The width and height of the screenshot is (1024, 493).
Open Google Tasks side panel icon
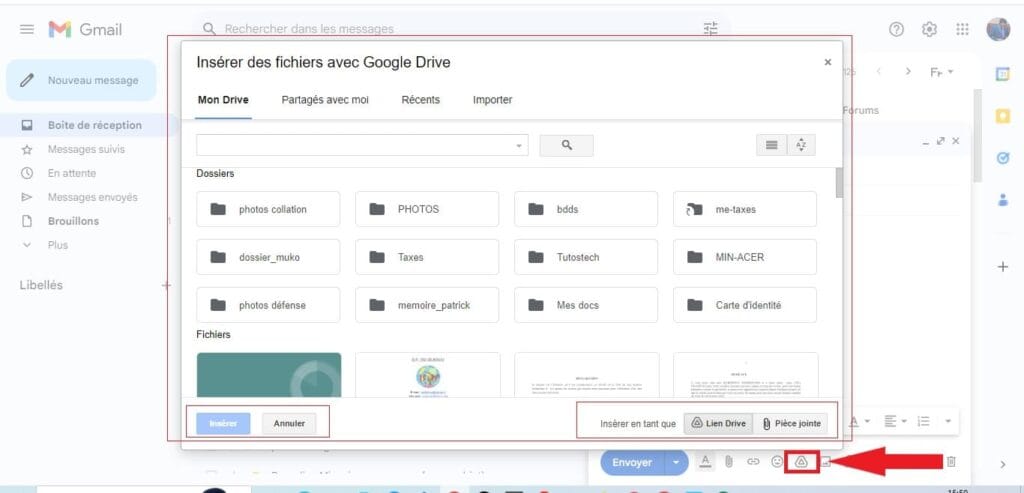(x=1002, y=159)
